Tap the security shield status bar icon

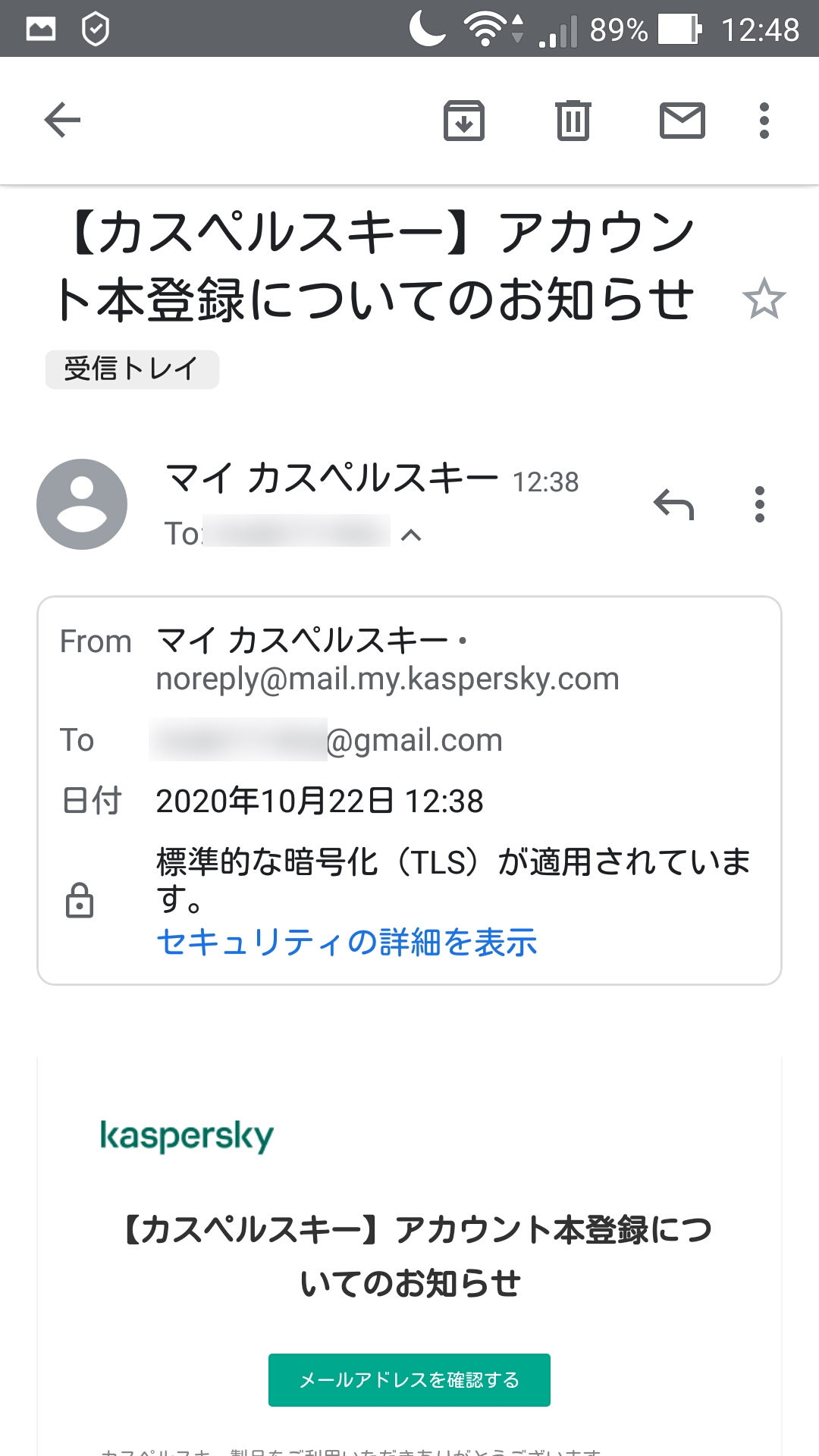[x=96, y=30]
